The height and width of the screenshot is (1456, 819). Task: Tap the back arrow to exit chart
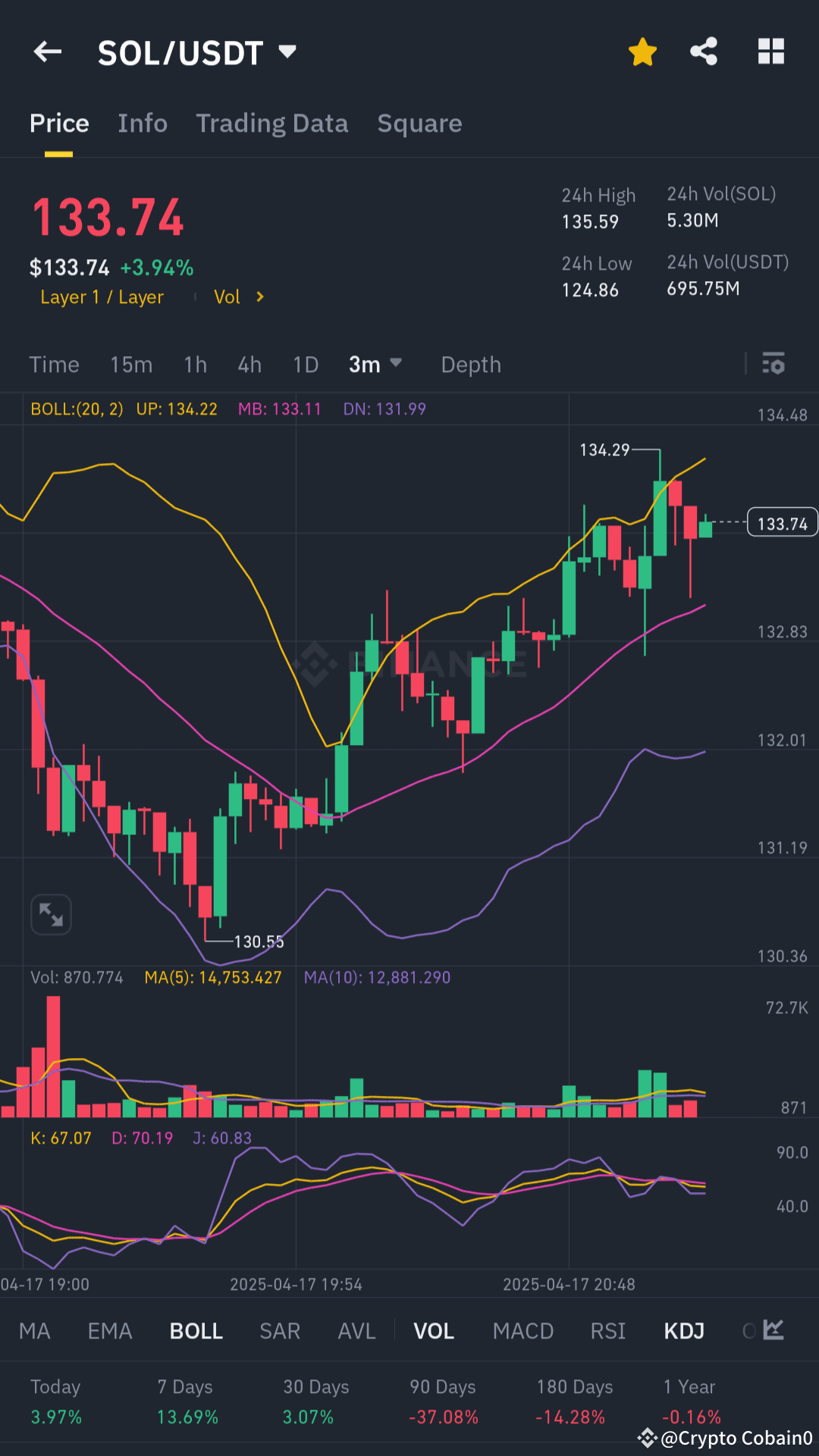[48, 52]
